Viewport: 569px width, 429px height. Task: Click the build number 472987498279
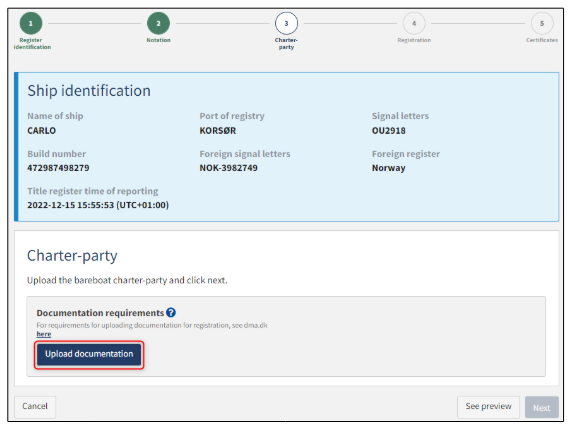point(58,168)
